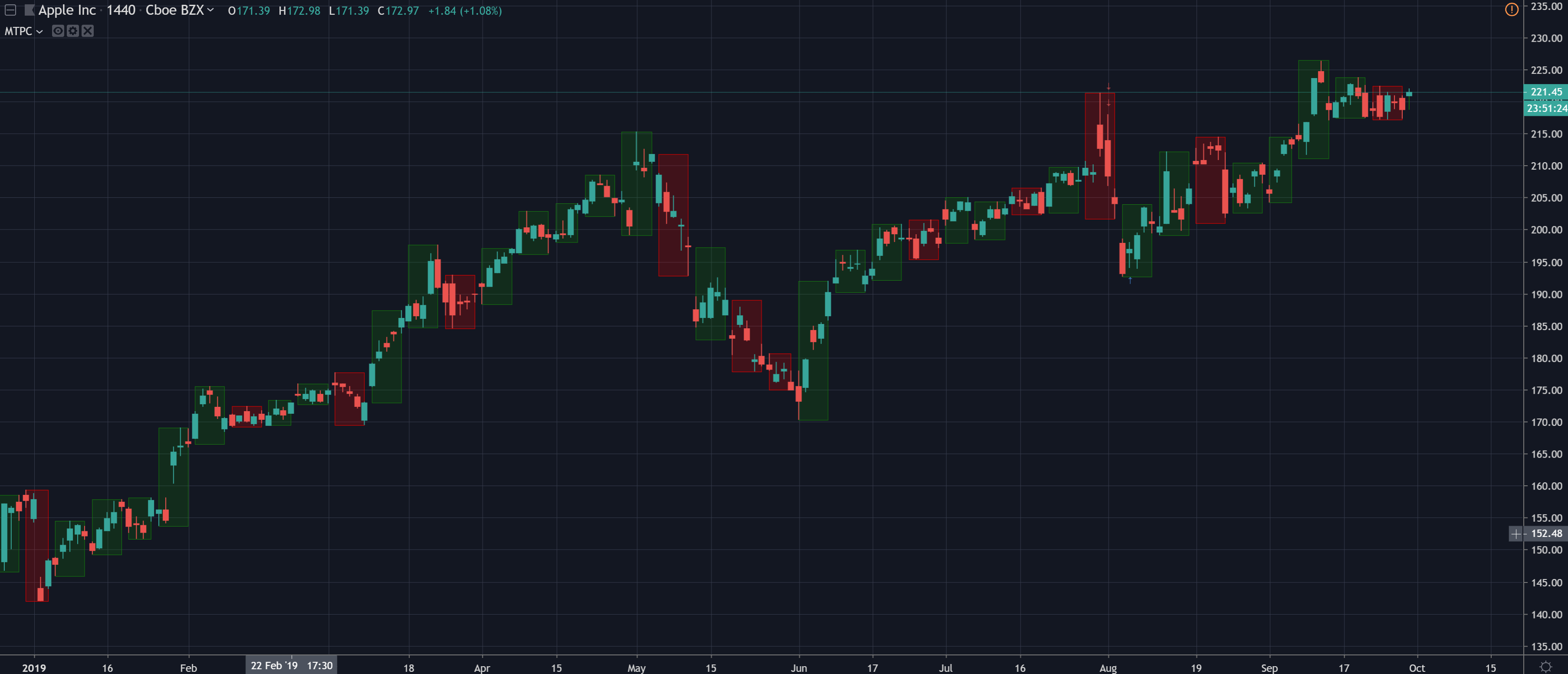Click the Aug label on time axis
This screenshot has width=1568, height=674.
tap(1108, 668)
